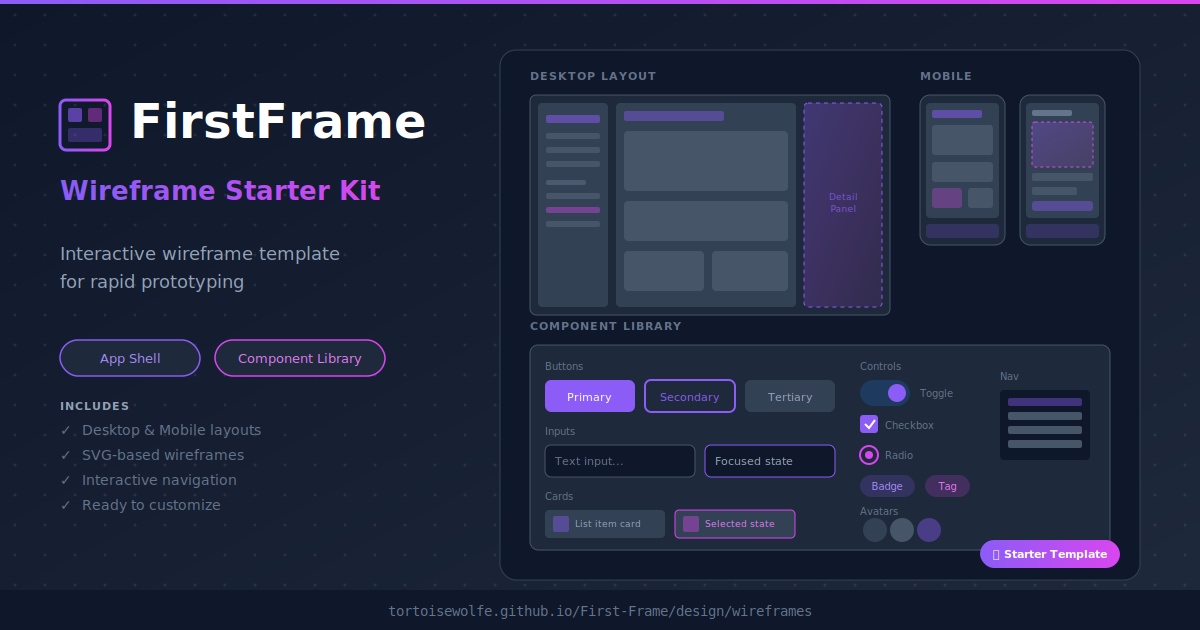Image resolution: width=1200 pixels, height=630 pixels.
Task: Click the dashed Detail Panel area
Action: tap(843, 205)
